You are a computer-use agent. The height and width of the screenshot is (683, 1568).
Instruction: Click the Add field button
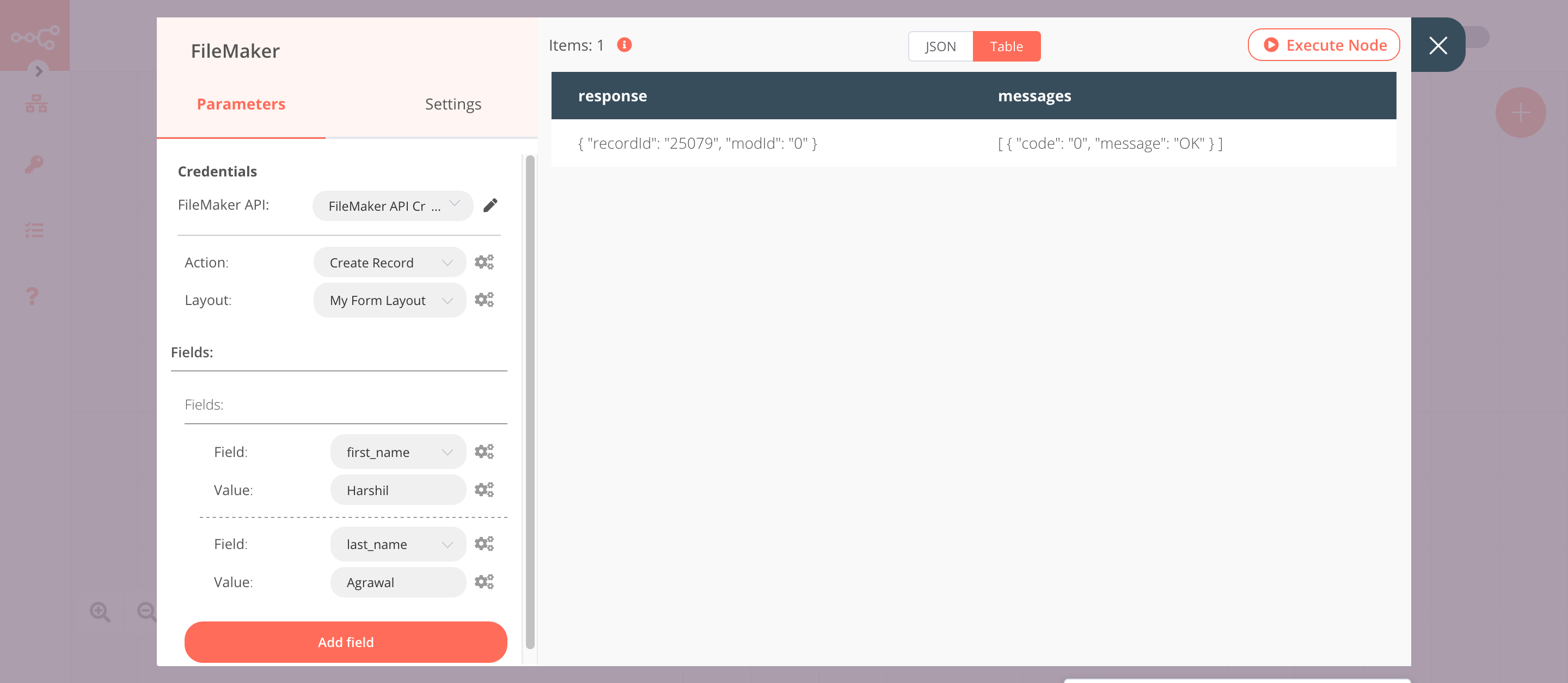pyautogui.click(x=345, y=642)
